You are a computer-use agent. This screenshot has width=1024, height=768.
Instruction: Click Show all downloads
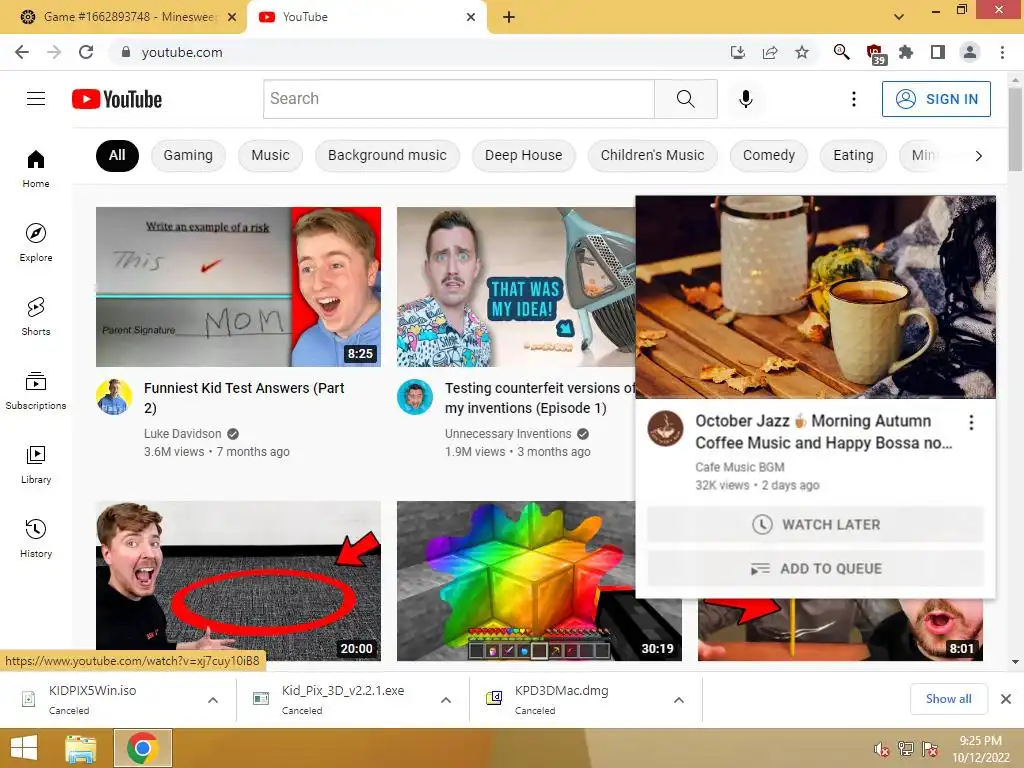[948, 699]
